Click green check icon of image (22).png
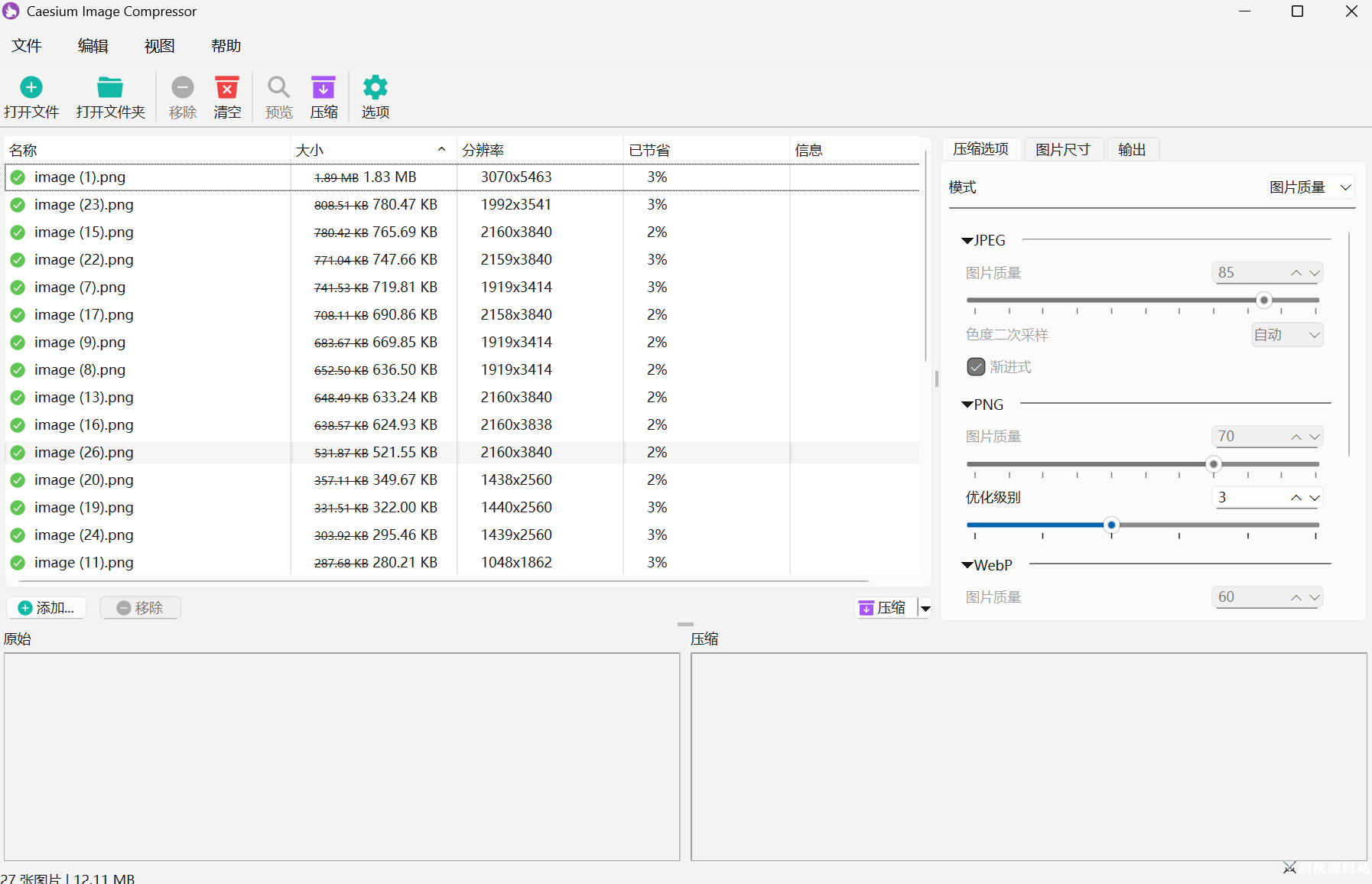Image resolution: width=1372 pixels, height=884 pixels. click(x=18, y=260)
